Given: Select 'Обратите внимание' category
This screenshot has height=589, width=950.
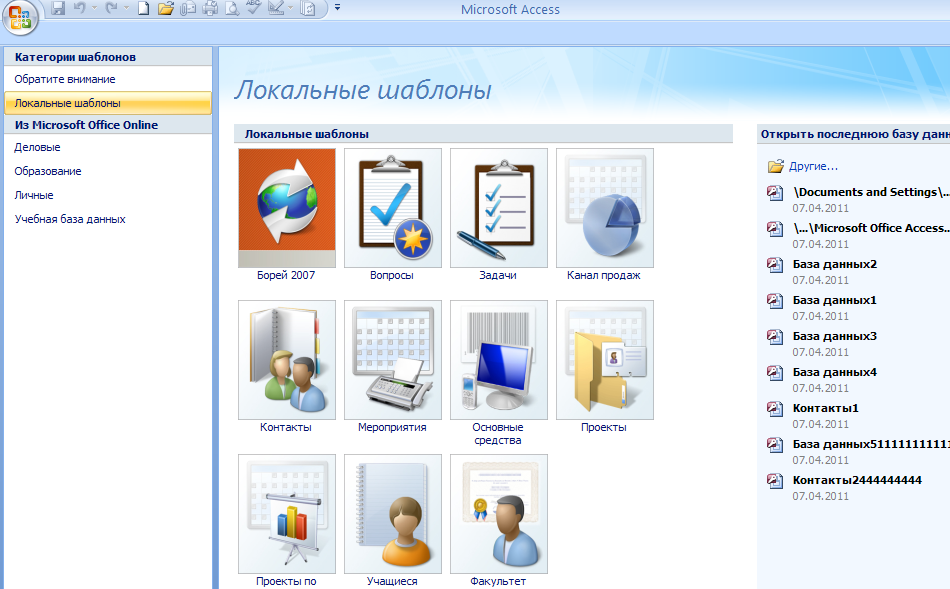Looking at the screenshot, I should click(108, 79).
